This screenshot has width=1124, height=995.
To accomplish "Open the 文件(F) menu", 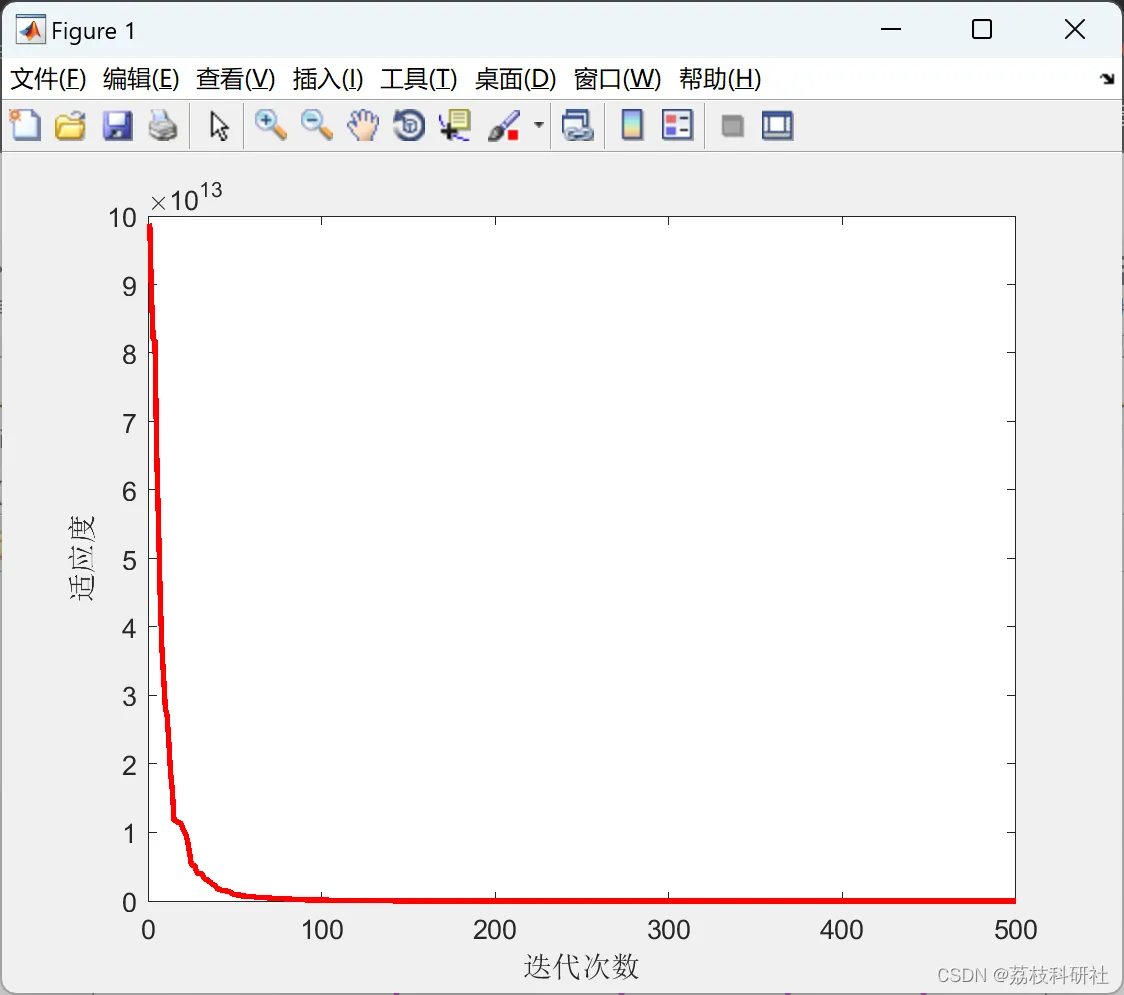I will [48, 79].
